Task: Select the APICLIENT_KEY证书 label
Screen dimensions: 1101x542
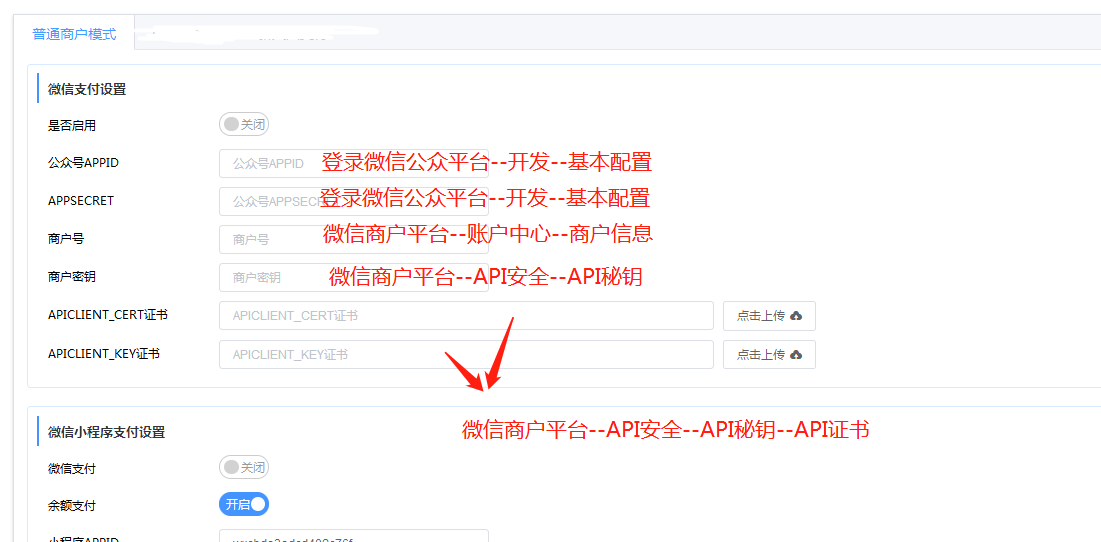Action: (104, 354)
